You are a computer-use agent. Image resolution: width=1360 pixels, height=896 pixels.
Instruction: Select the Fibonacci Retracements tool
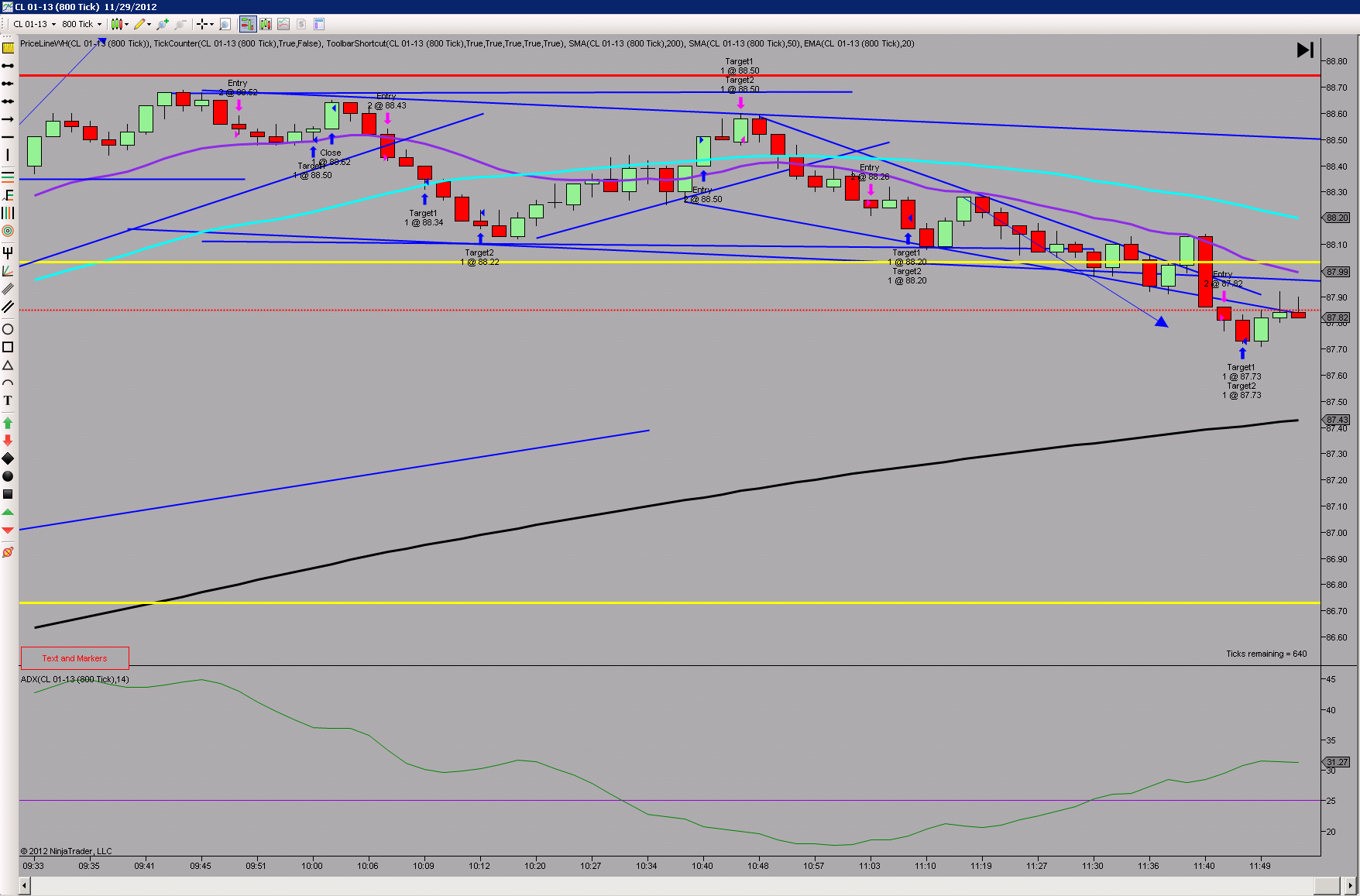(8, 177)
